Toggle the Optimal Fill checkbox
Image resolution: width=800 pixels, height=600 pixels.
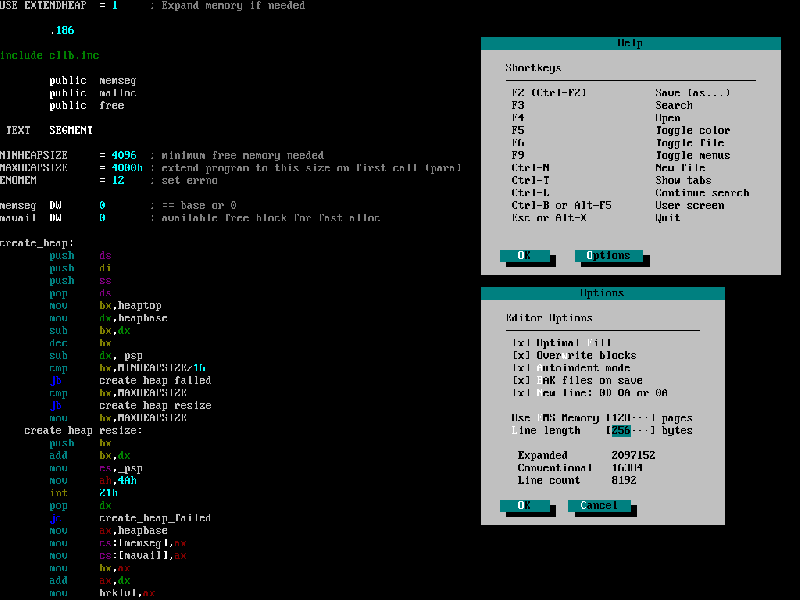pos(520,343)
